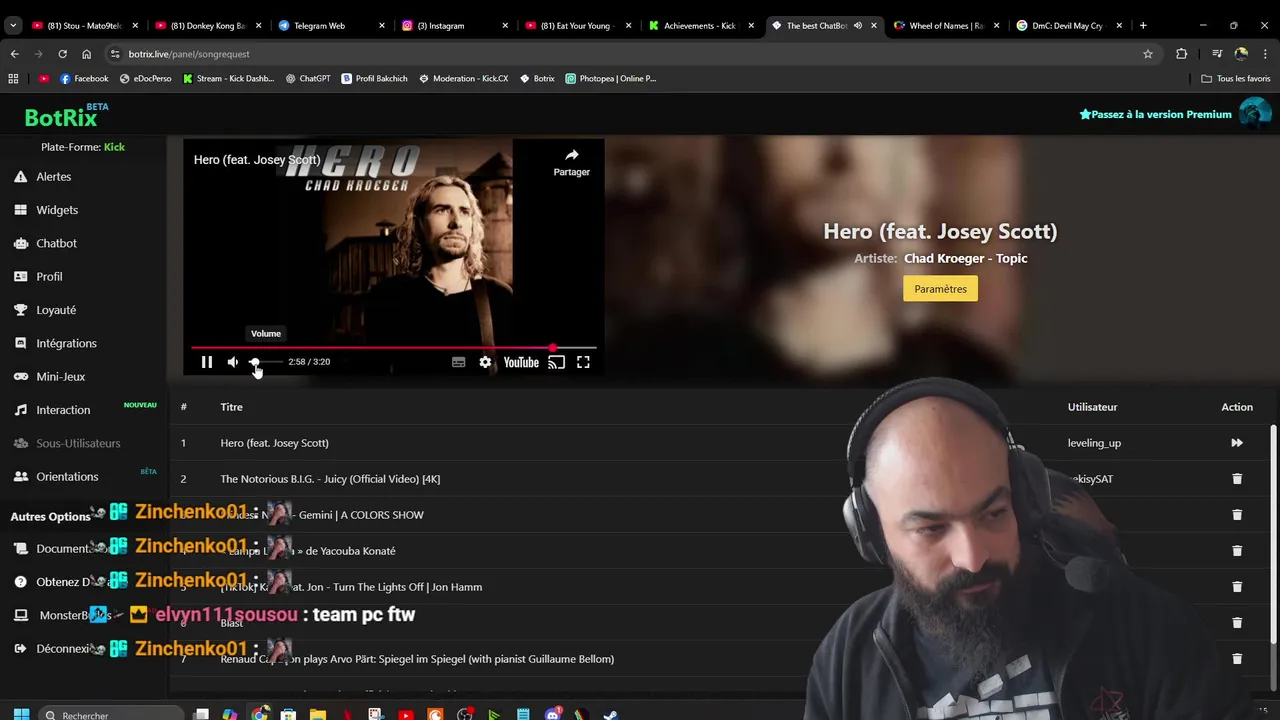Select user leveling_up in the table

click(x=1094, y=443)
